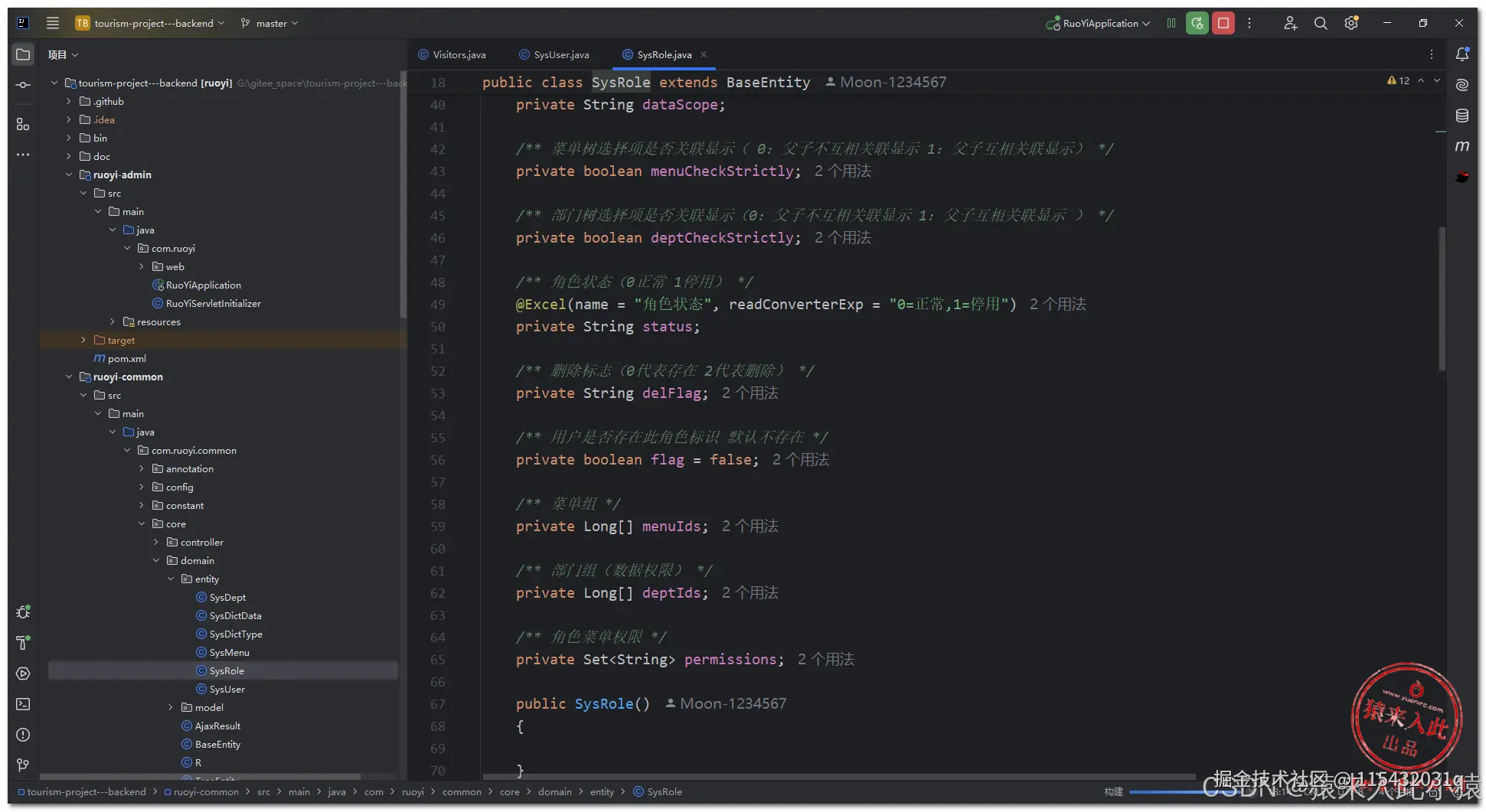Open the tourism-project---backend project dropdown
Image resolution: width=1486 pixels, height=812 pixels.
(150, 23)
